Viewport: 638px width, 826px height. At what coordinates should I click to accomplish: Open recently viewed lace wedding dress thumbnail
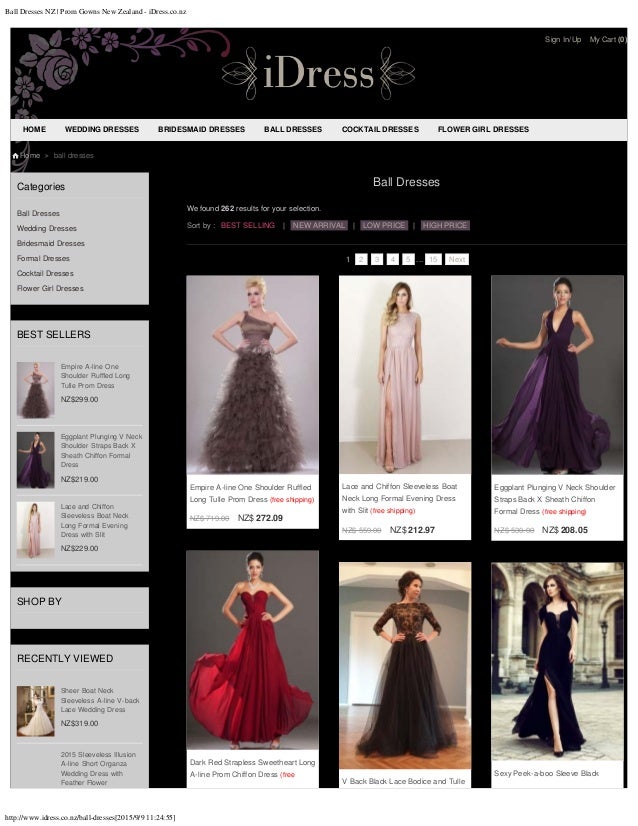35,711
